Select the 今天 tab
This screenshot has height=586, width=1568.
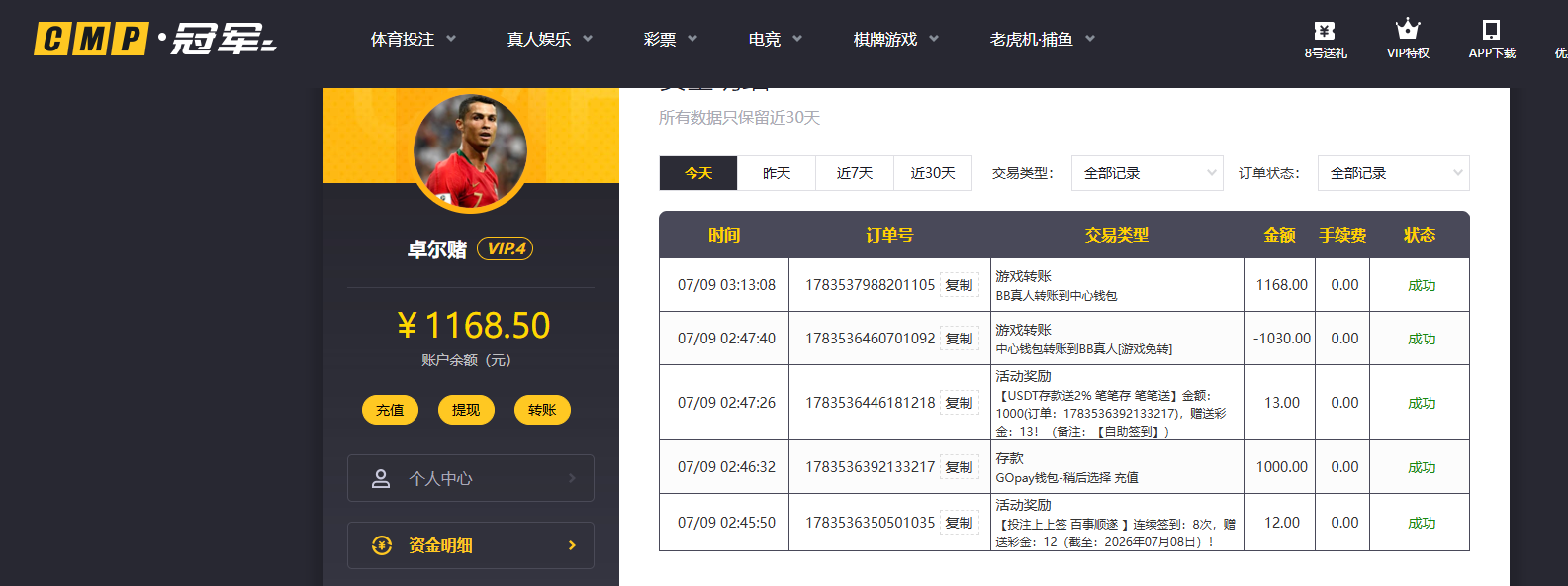pyautogui.click(x=698, y=173)
